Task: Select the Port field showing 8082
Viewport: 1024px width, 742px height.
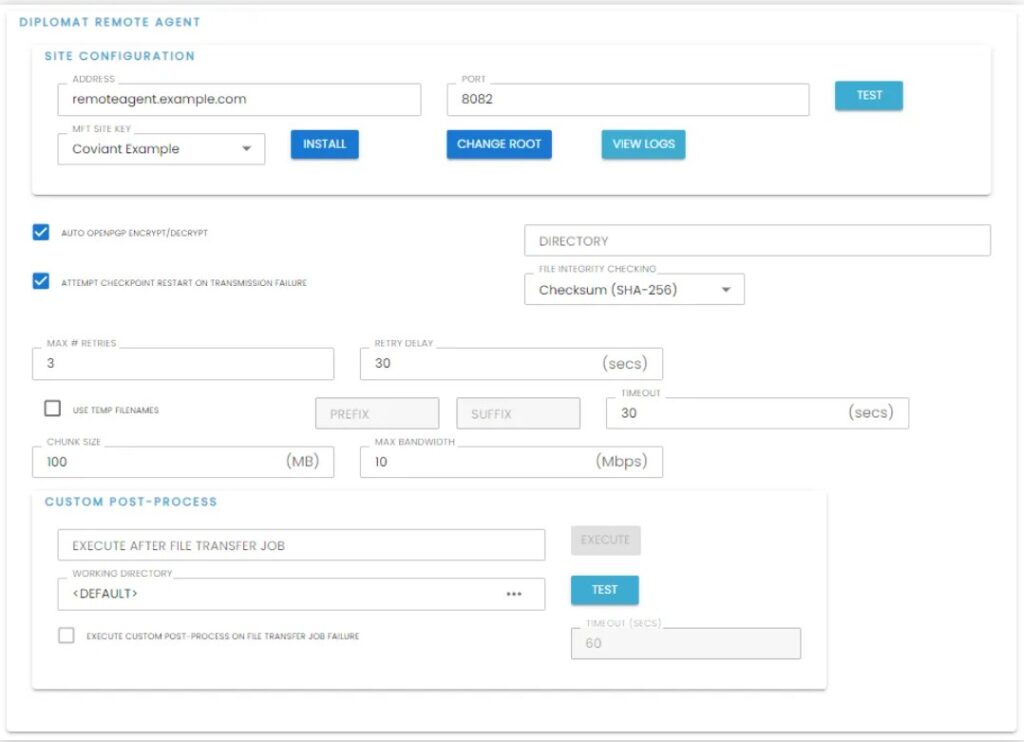Action: (x=627, y=100)
